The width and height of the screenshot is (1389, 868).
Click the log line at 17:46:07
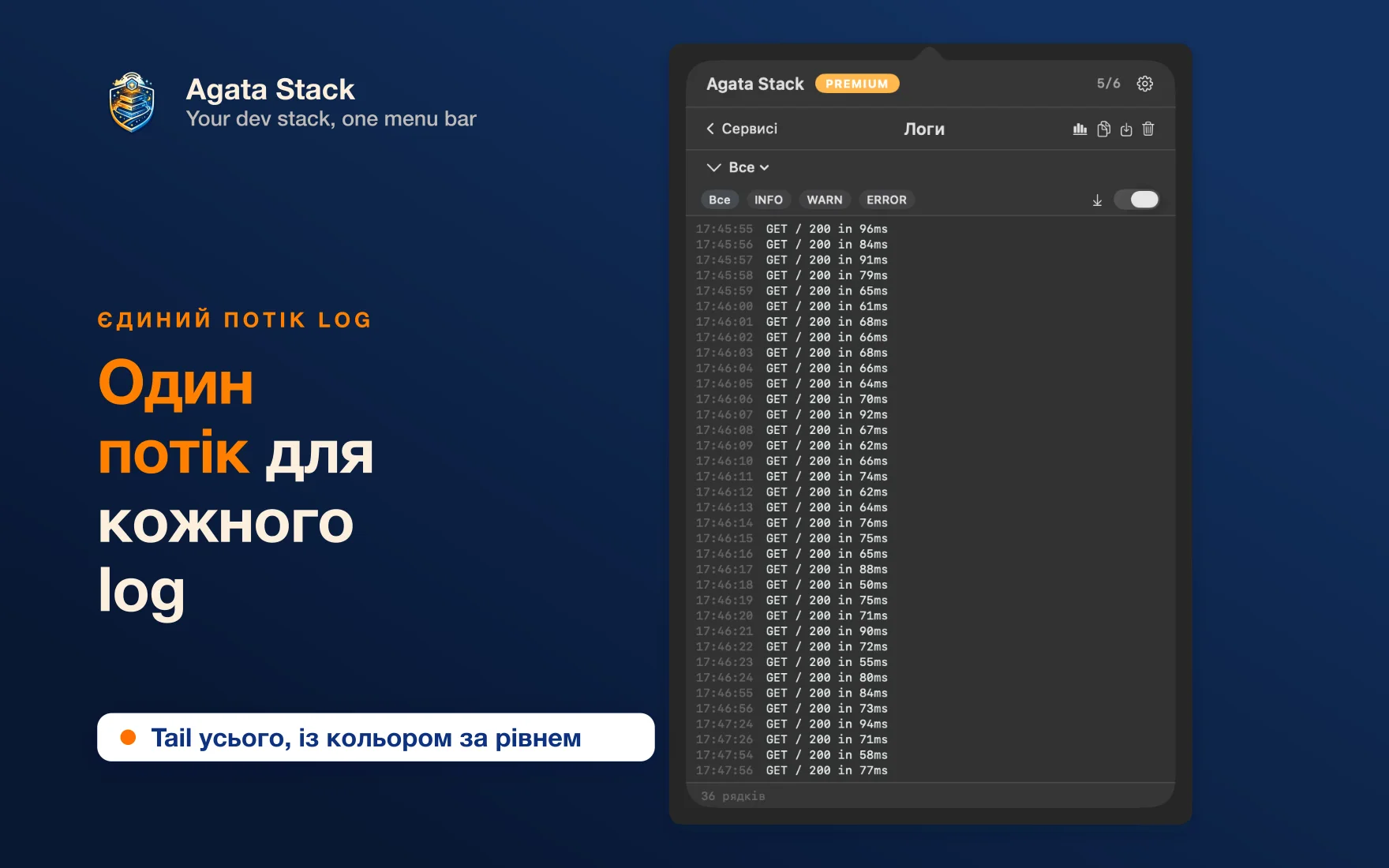(792, 414)
